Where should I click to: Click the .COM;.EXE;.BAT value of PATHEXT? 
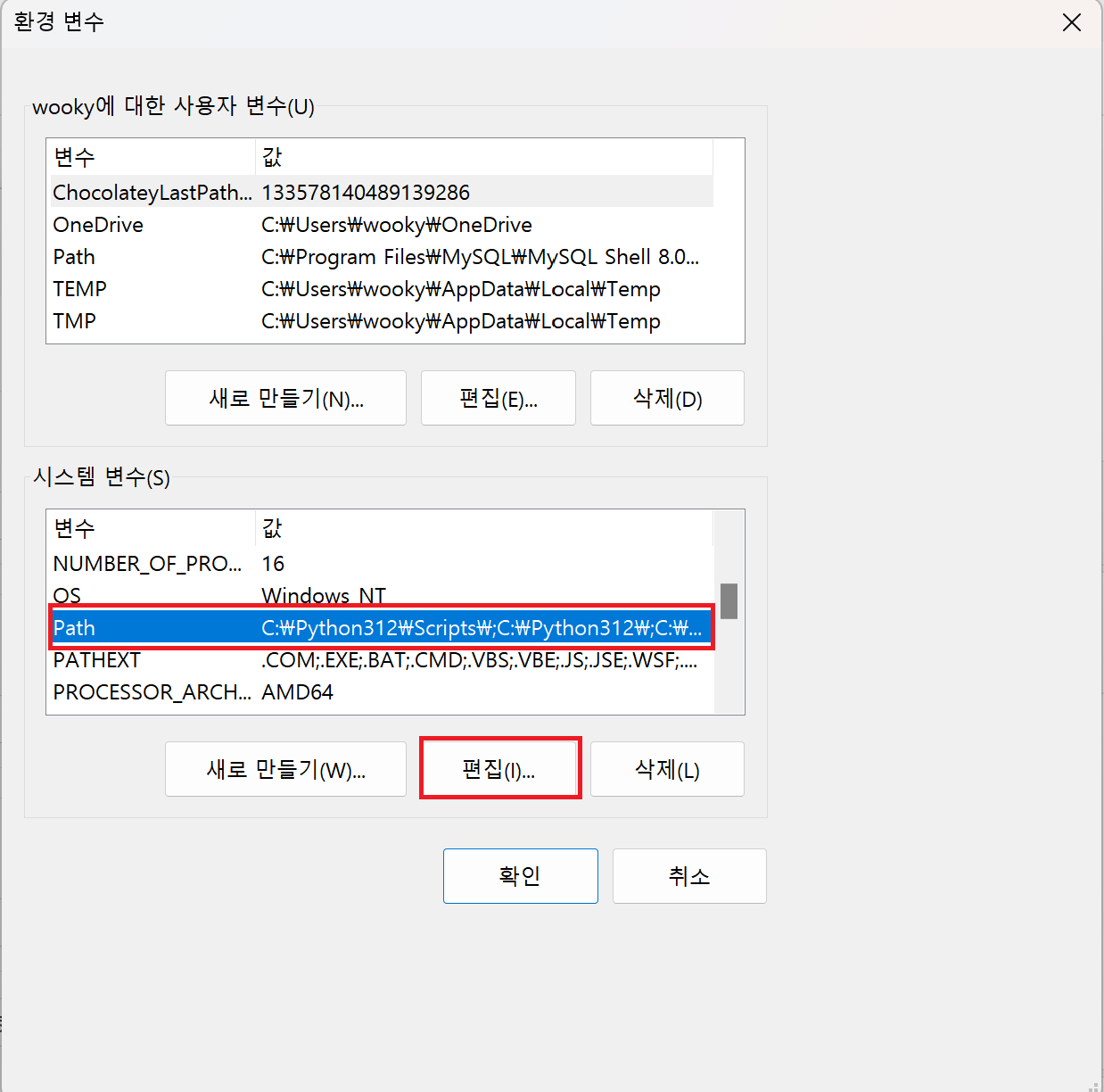[x=480, y=659]
